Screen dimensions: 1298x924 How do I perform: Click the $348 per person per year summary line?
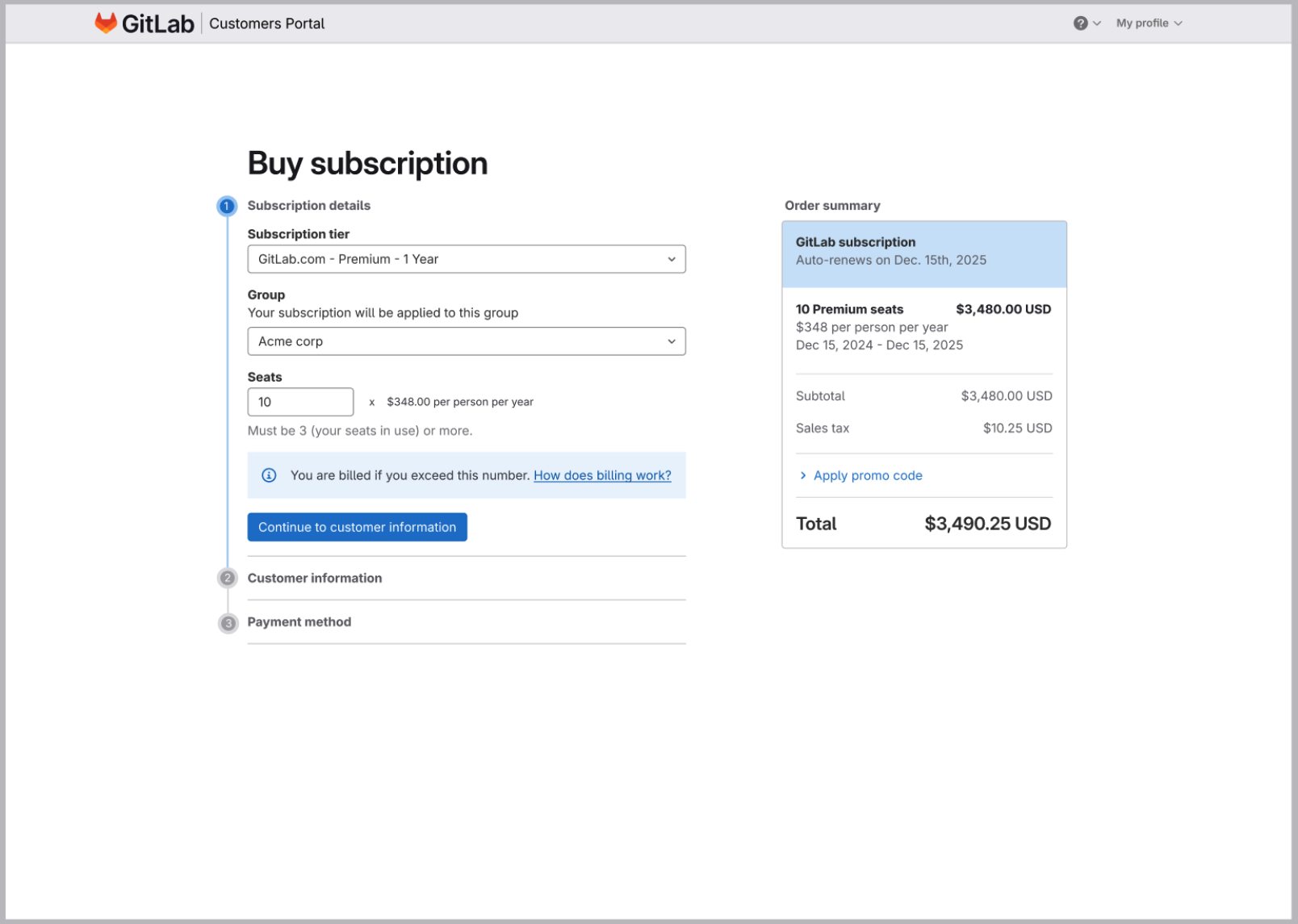872,327
